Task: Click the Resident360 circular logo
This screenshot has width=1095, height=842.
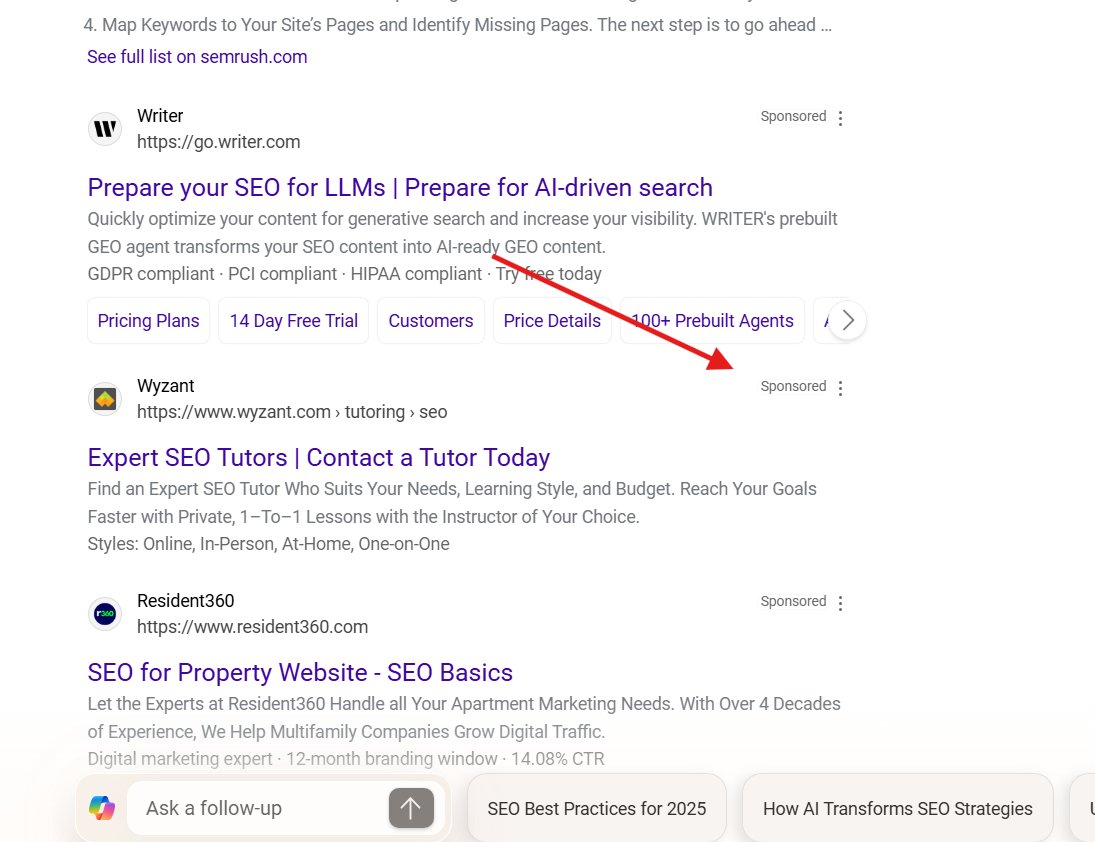Action: (x=105, y=613)
